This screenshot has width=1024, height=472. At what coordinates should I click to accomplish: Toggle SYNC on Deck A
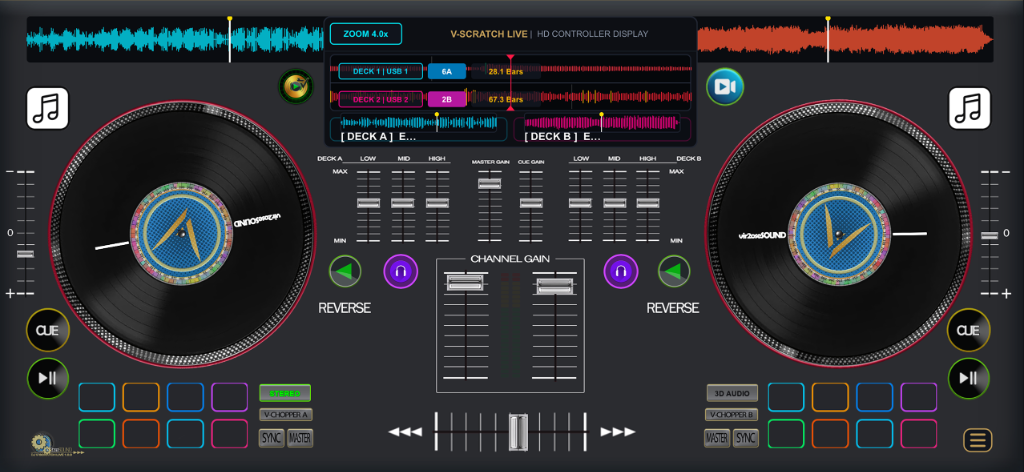coord(272,438)
